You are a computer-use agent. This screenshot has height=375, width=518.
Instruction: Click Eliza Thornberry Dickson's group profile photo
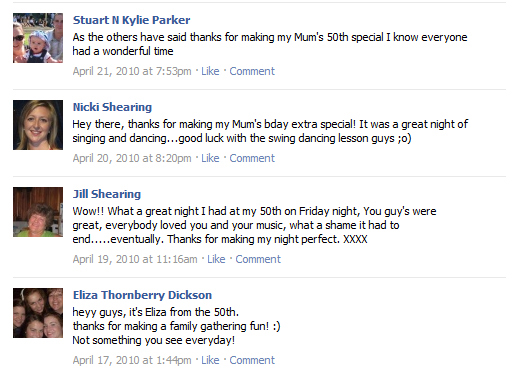38,313
